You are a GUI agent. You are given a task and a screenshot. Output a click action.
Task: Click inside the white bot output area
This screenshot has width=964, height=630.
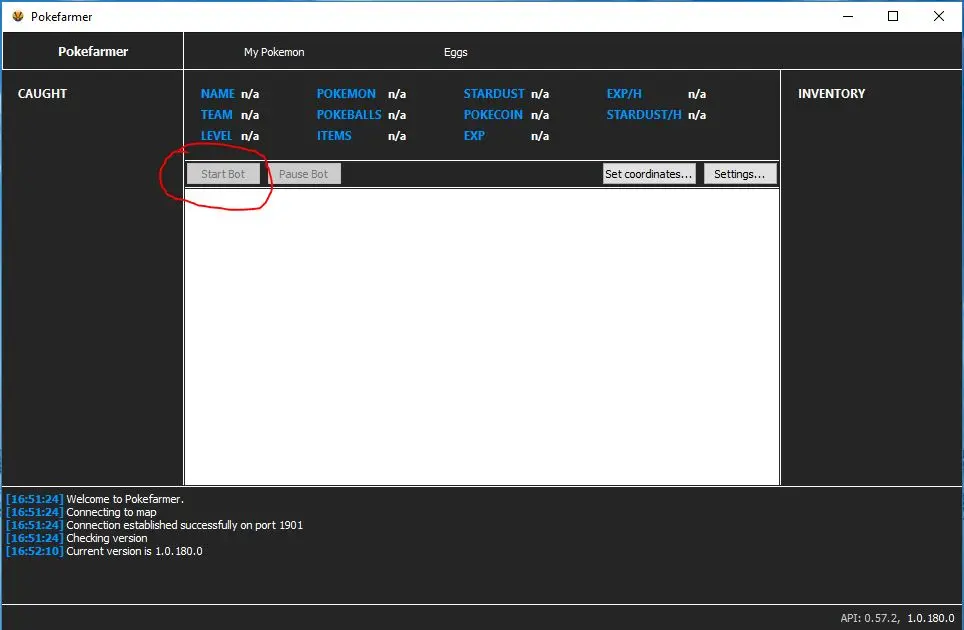(481, 336)
